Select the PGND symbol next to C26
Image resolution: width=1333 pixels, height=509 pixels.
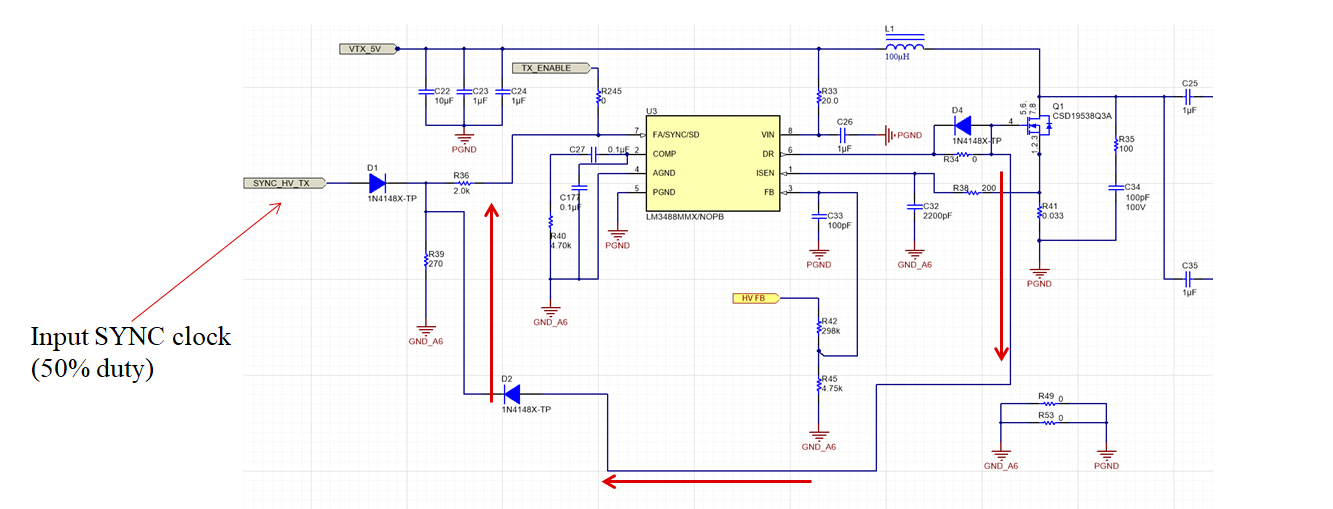click(x=887, y=134)
